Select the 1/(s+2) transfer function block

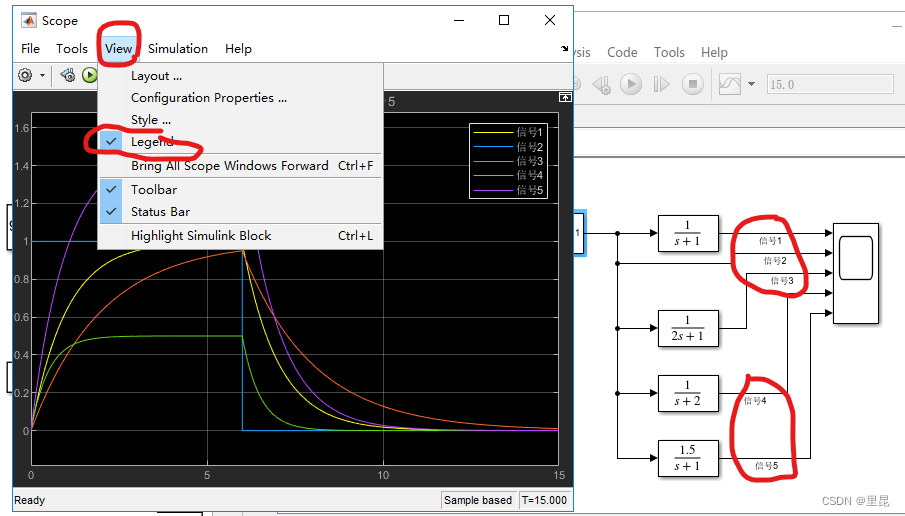(688, 394)
